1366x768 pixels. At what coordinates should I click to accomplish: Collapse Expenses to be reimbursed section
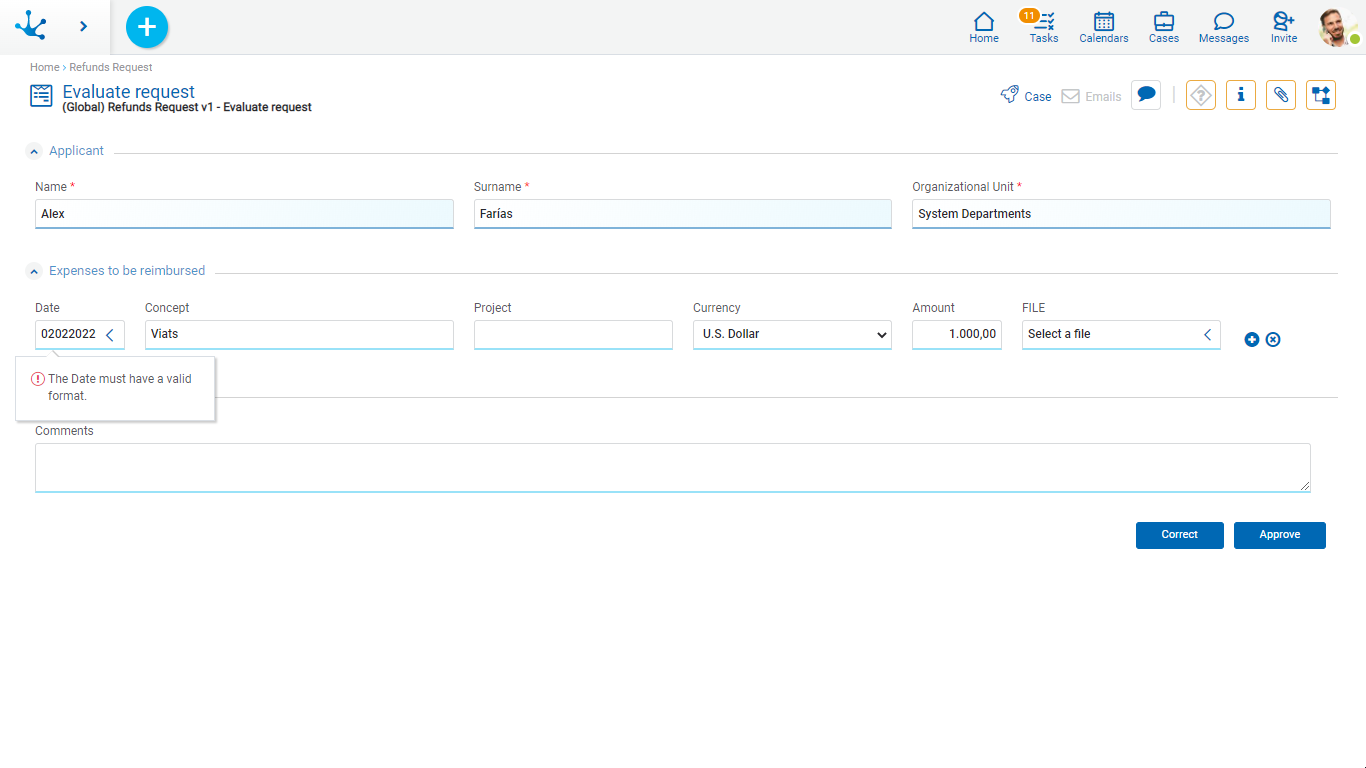point(35,271)
